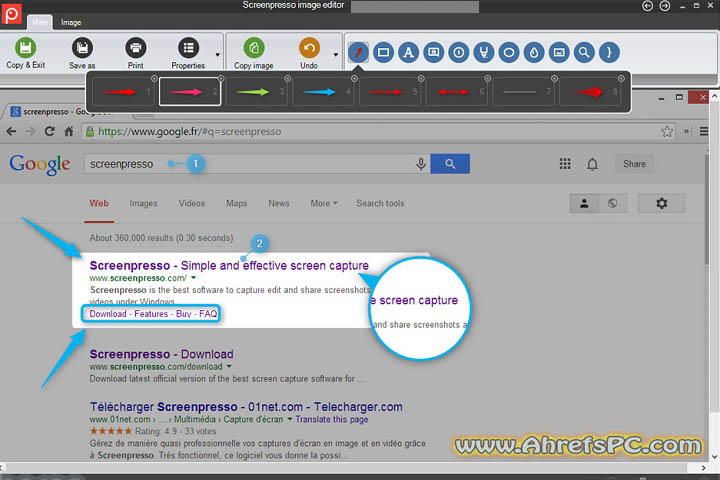This screenshot has width=720, height=480.
Task: Open the 'Screenpresso - Download' result link
Action: coord(161,354)
